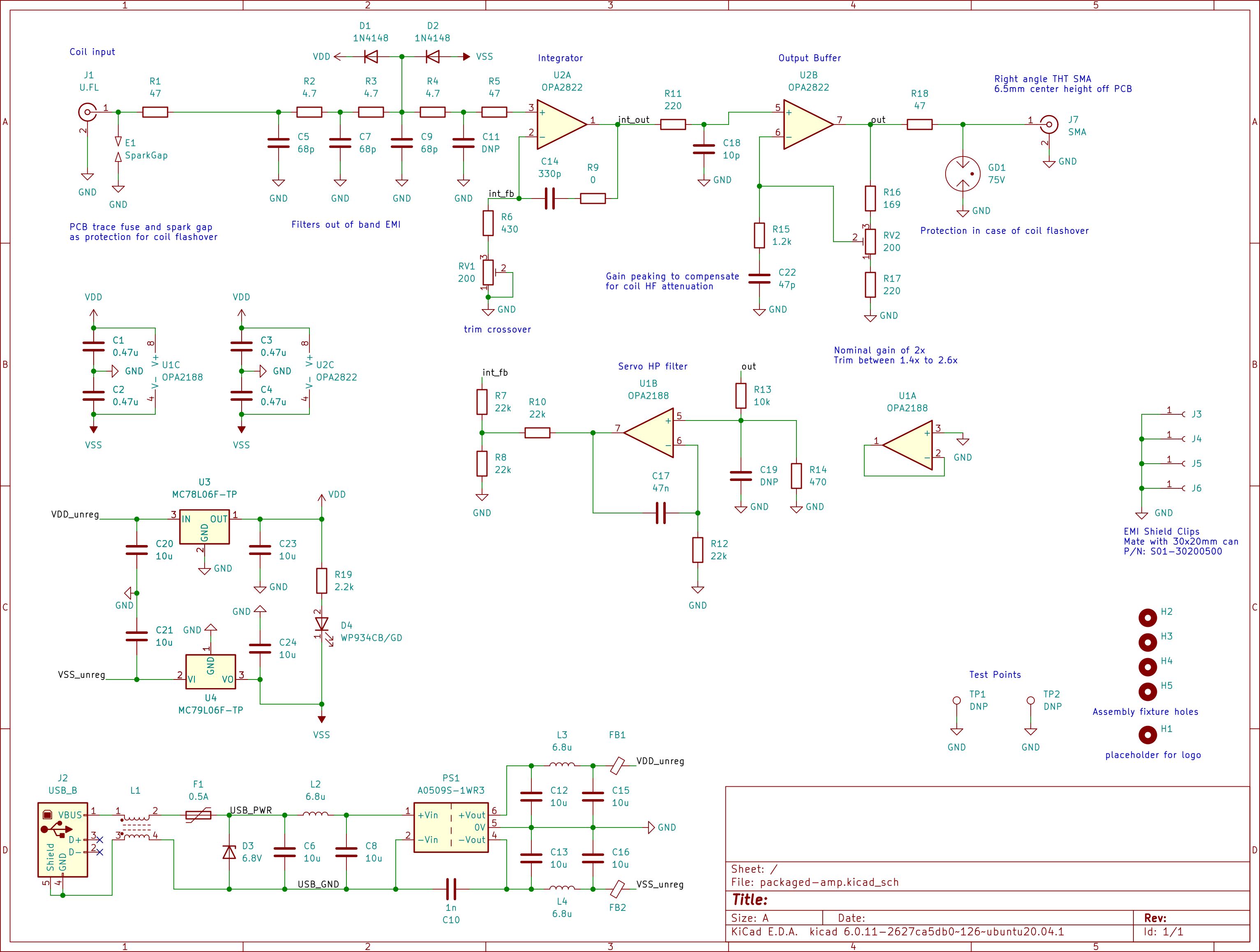Click the GD1 75V gas discharge tube symbol
This screenshot has height=952, width=1260.
(x=962, y=174)
